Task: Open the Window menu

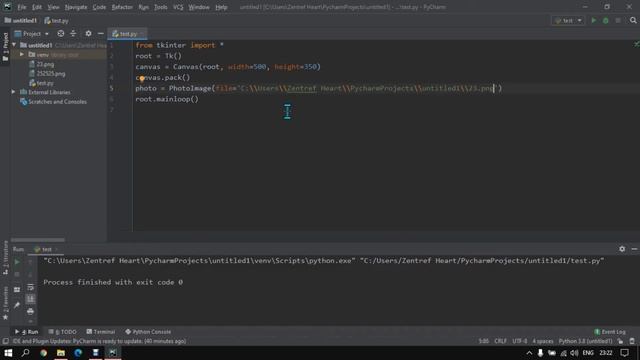Action: click(x=199, y=7)
